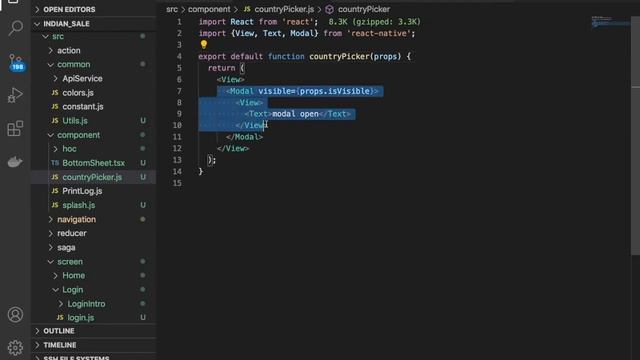Collapse the component folder
Viewport: 640px width, 360px height.
pyautogui.click(x=94, y=135)
